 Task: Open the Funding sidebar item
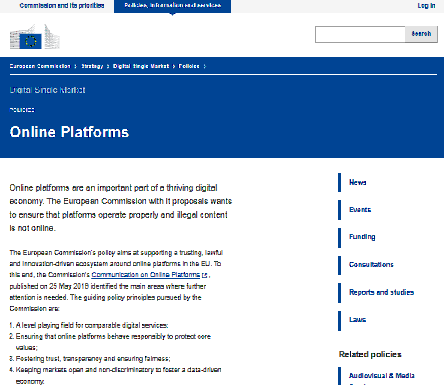(x=362, y=237)
